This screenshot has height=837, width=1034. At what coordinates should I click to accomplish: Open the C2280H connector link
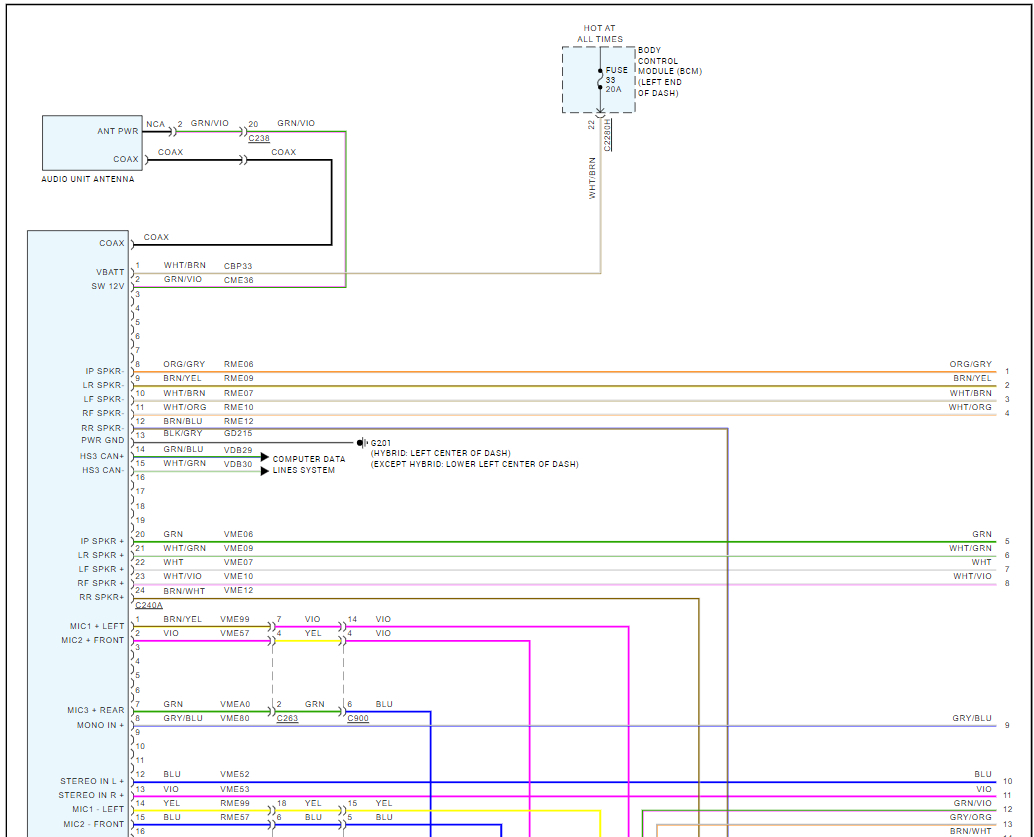click(607, 134)
